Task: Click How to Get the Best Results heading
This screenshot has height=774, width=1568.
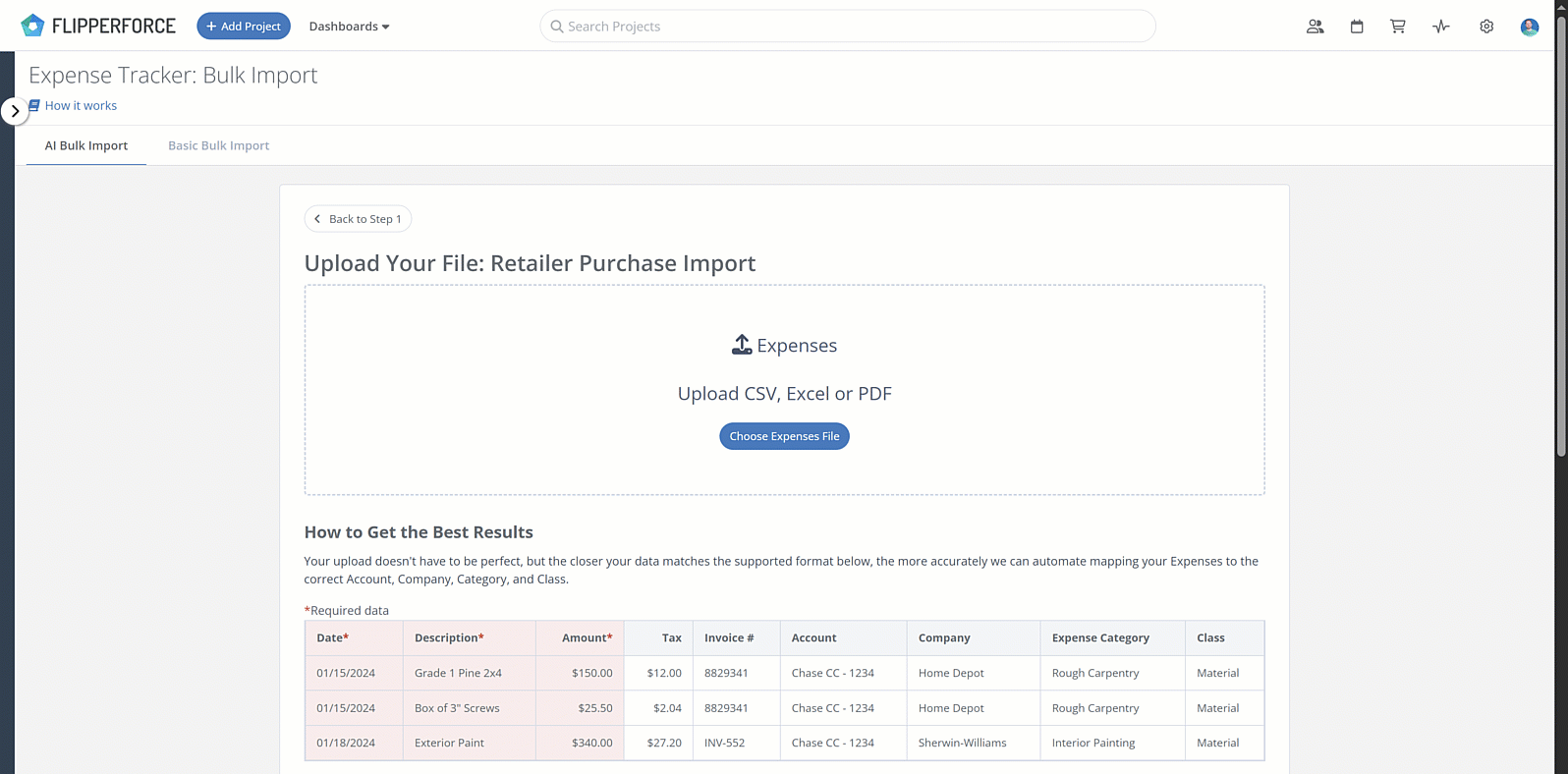Action: click(x=419, y=532)
